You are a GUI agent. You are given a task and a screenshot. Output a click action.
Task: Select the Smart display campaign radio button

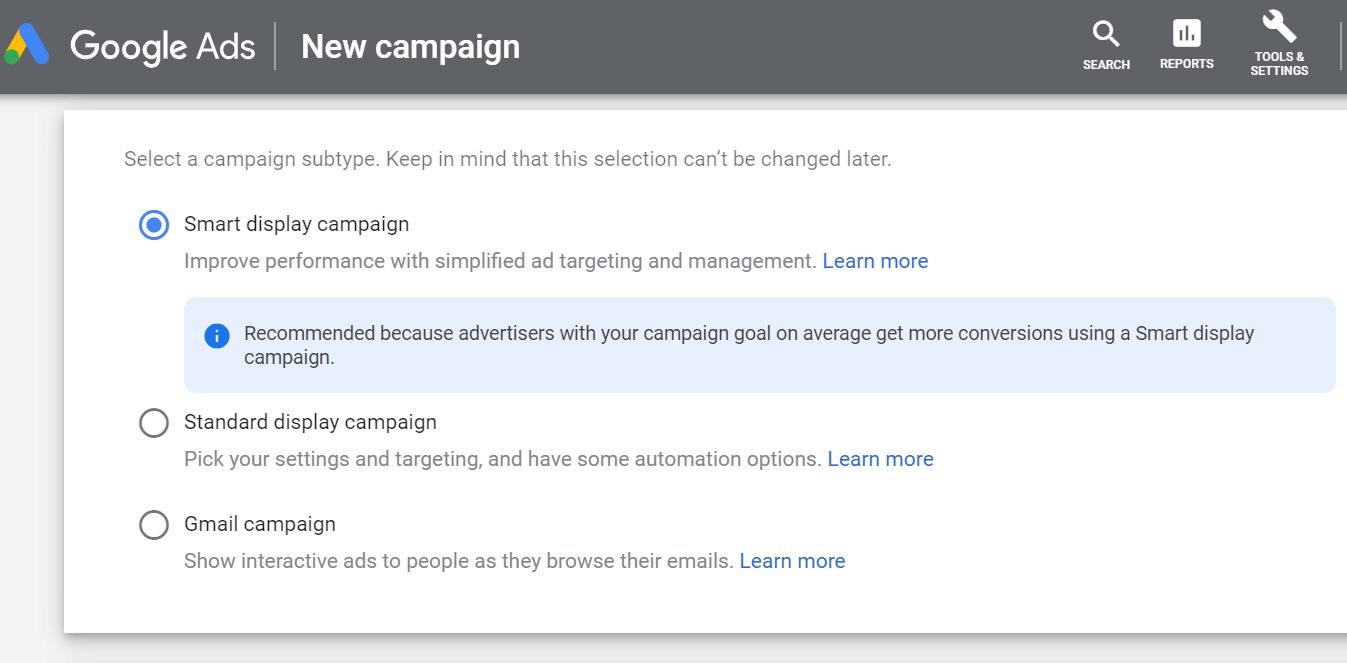pos(154,225)
